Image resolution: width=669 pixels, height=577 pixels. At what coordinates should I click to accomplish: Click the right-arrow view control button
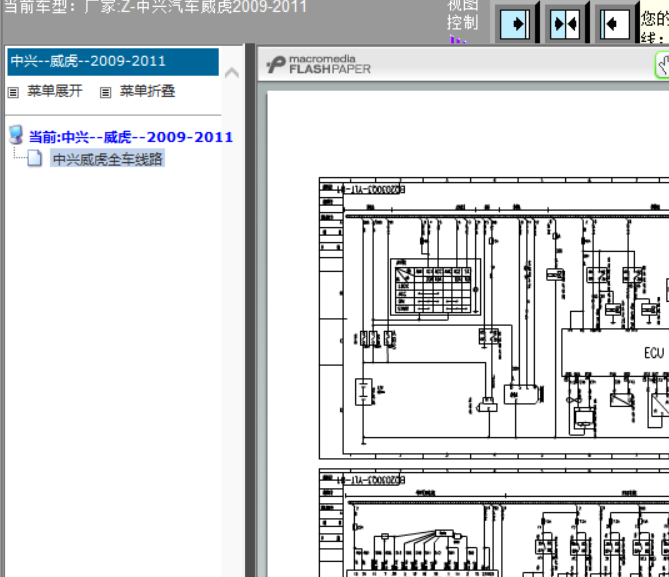click(x=515, y=24)
